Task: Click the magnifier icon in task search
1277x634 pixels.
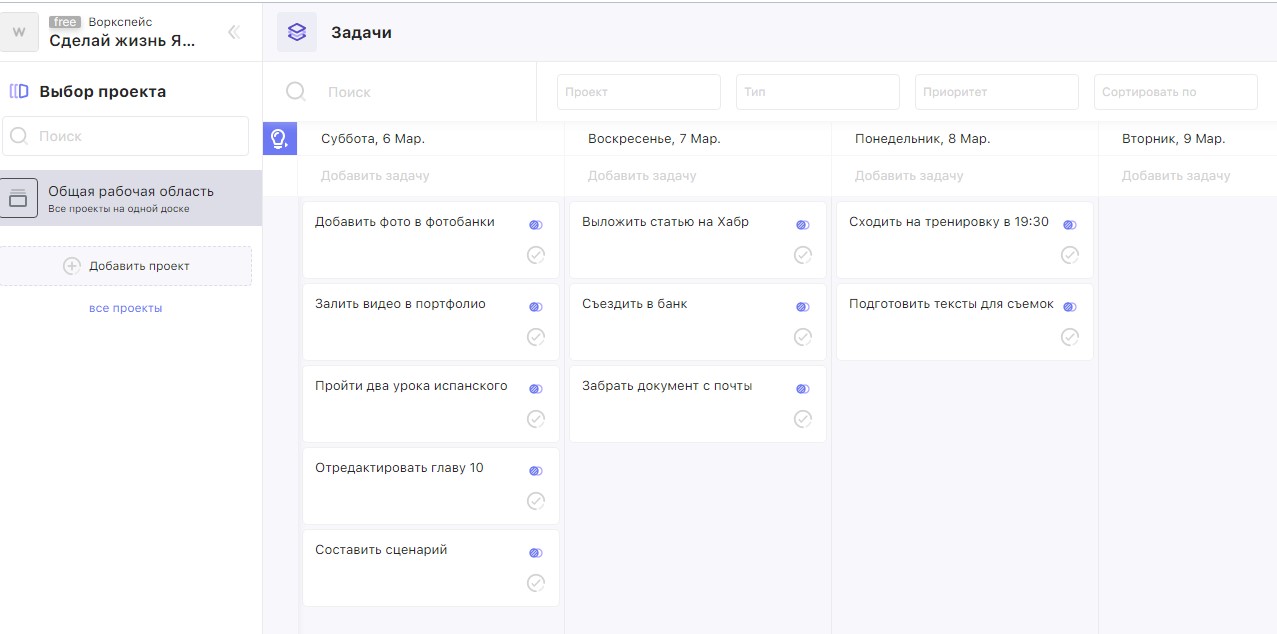Action: [x=296, y=92]
